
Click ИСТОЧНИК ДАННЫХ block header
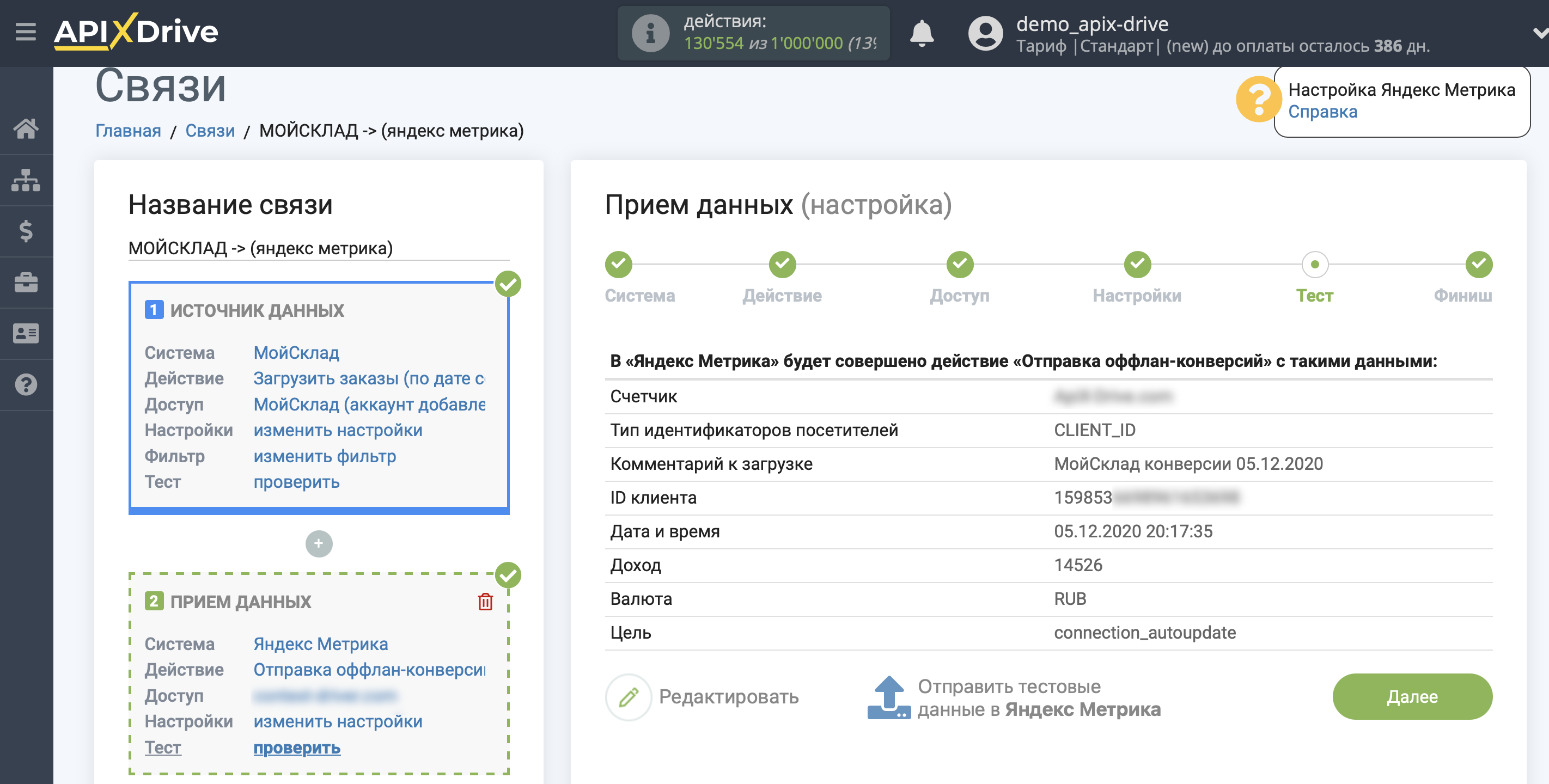point(257,310)
